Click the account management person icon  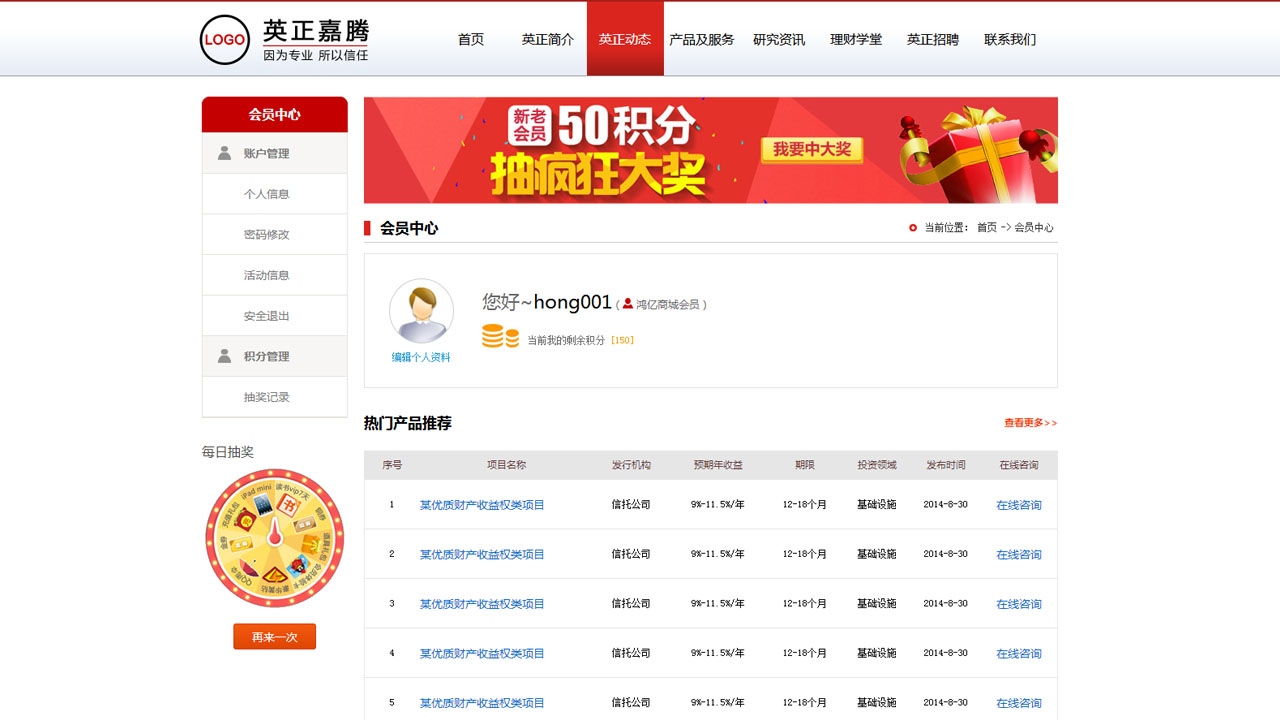tap(224, 153)
